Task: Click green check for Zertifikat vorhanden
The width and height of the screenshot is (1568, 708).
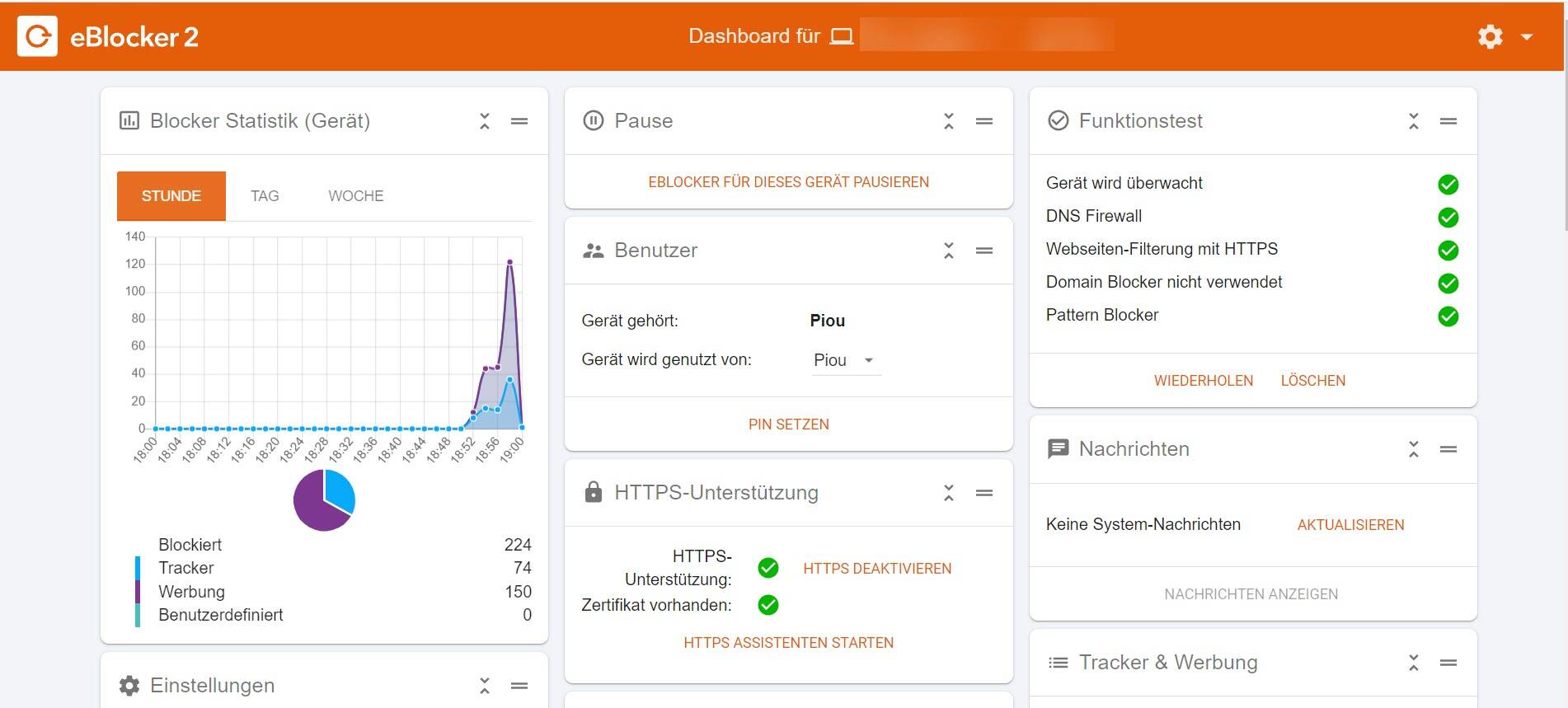Action: click(768, 605)
